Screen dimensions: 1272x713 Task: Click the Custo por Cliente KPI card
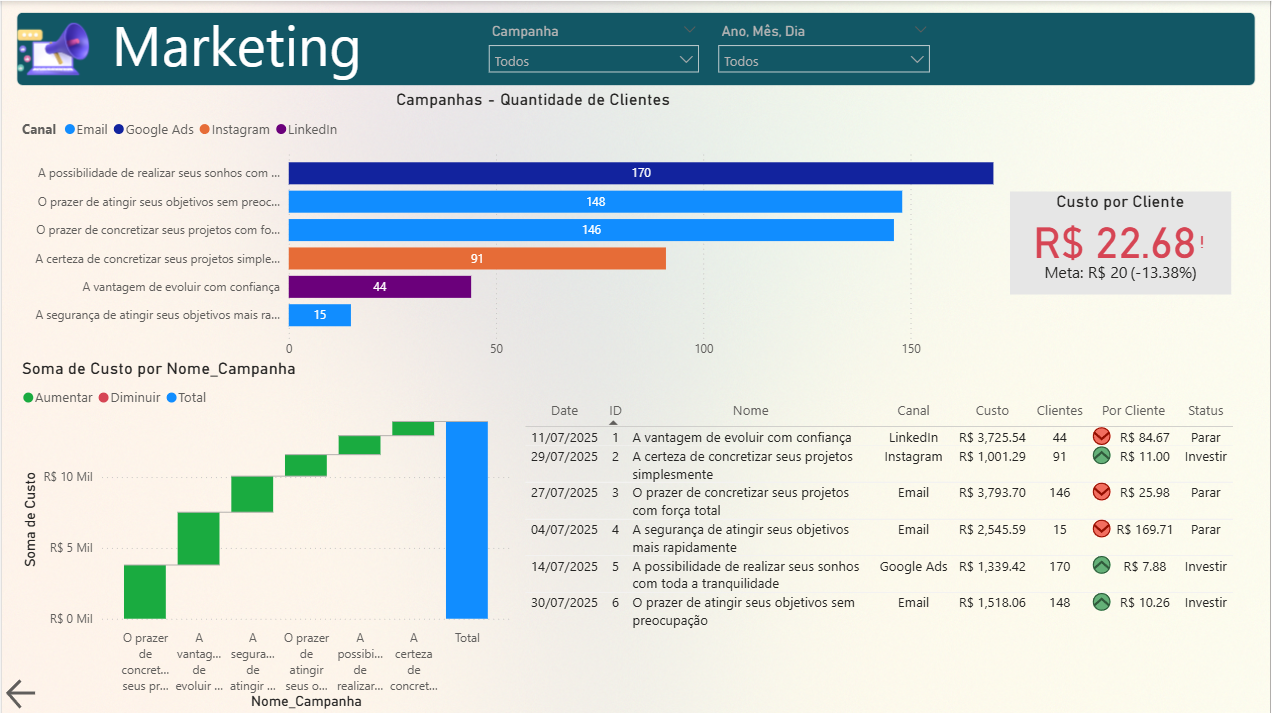(x=1120, y=243)
